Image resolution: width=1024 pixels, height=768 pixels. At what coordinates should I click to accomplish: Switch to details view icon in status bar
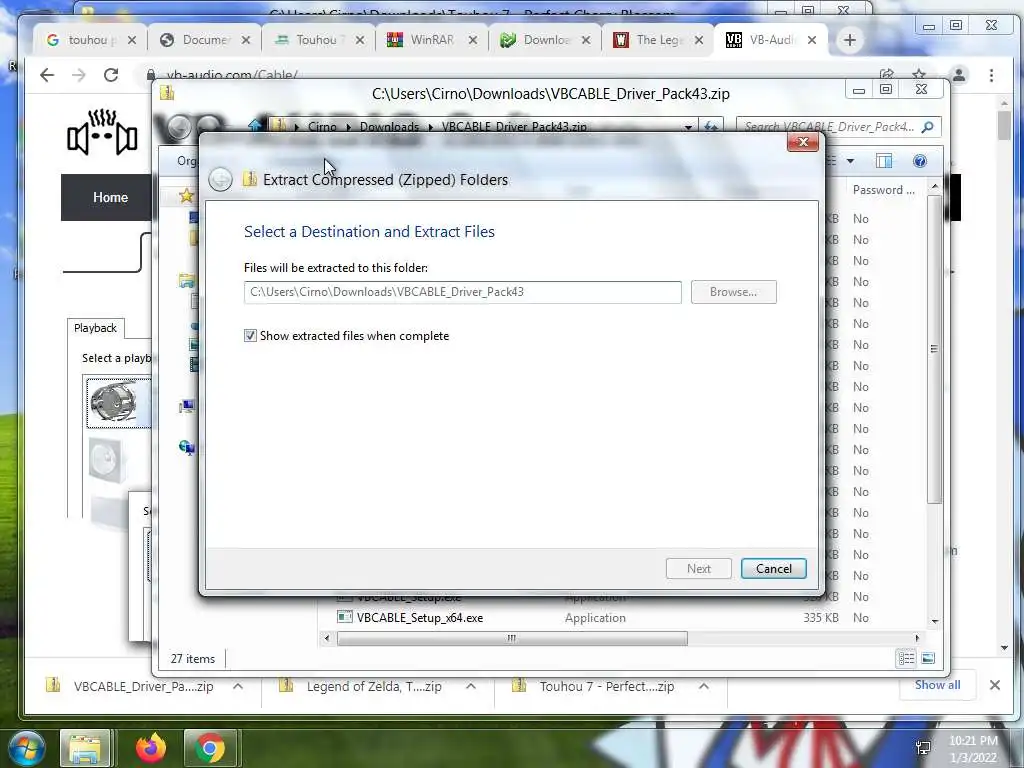(906, 658)
